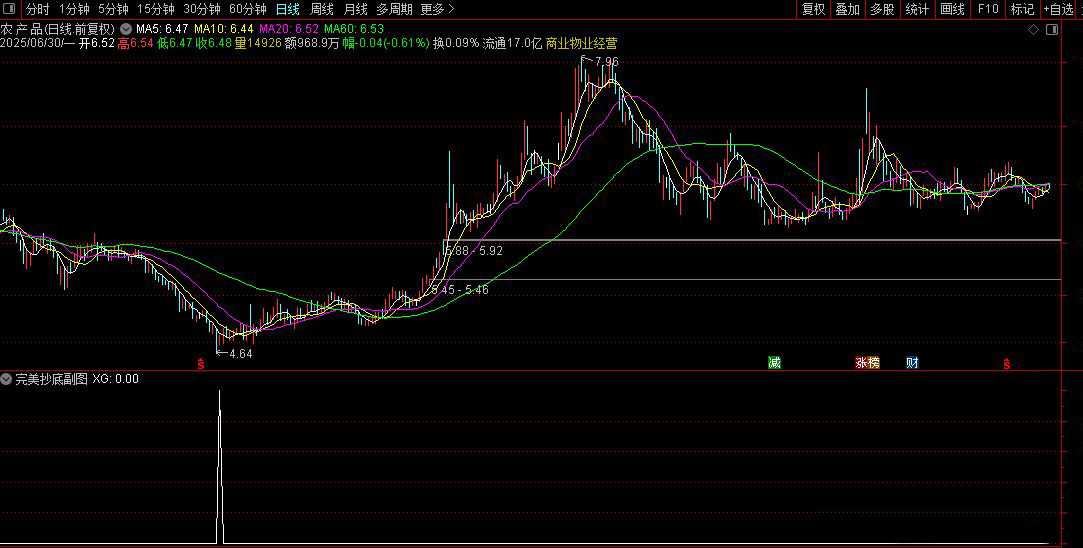This screenshot has width=1083, height=548.
Task: Click the 量14926 volume value
Action: tap(258, 43)
